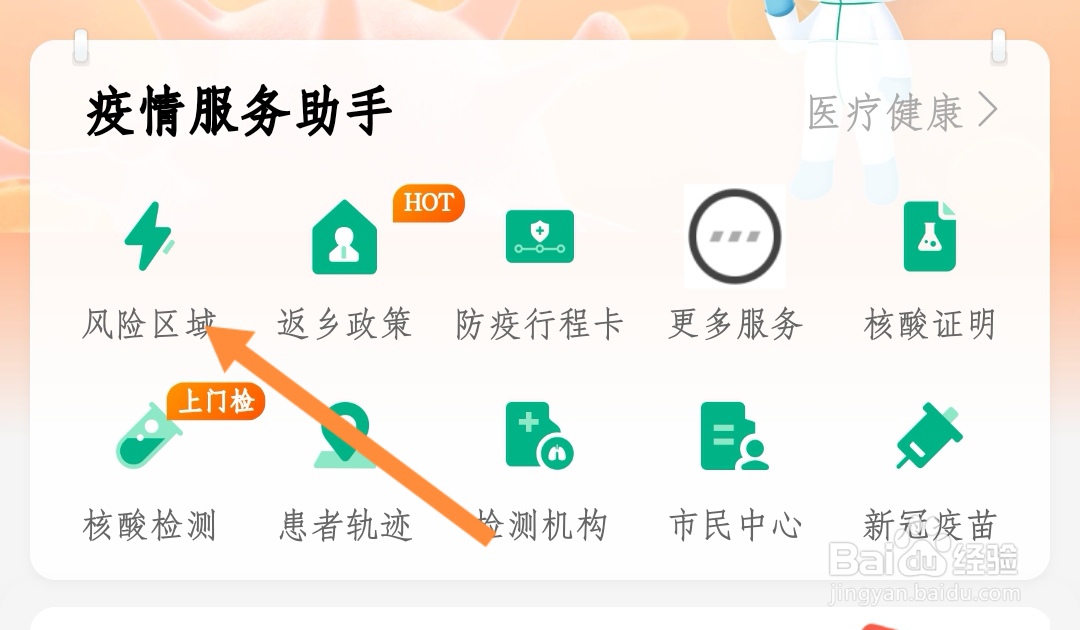Open the 核酸检测 test tube icon
Image resolution: width=1080 pixels, height=630 pixels.
148,436
